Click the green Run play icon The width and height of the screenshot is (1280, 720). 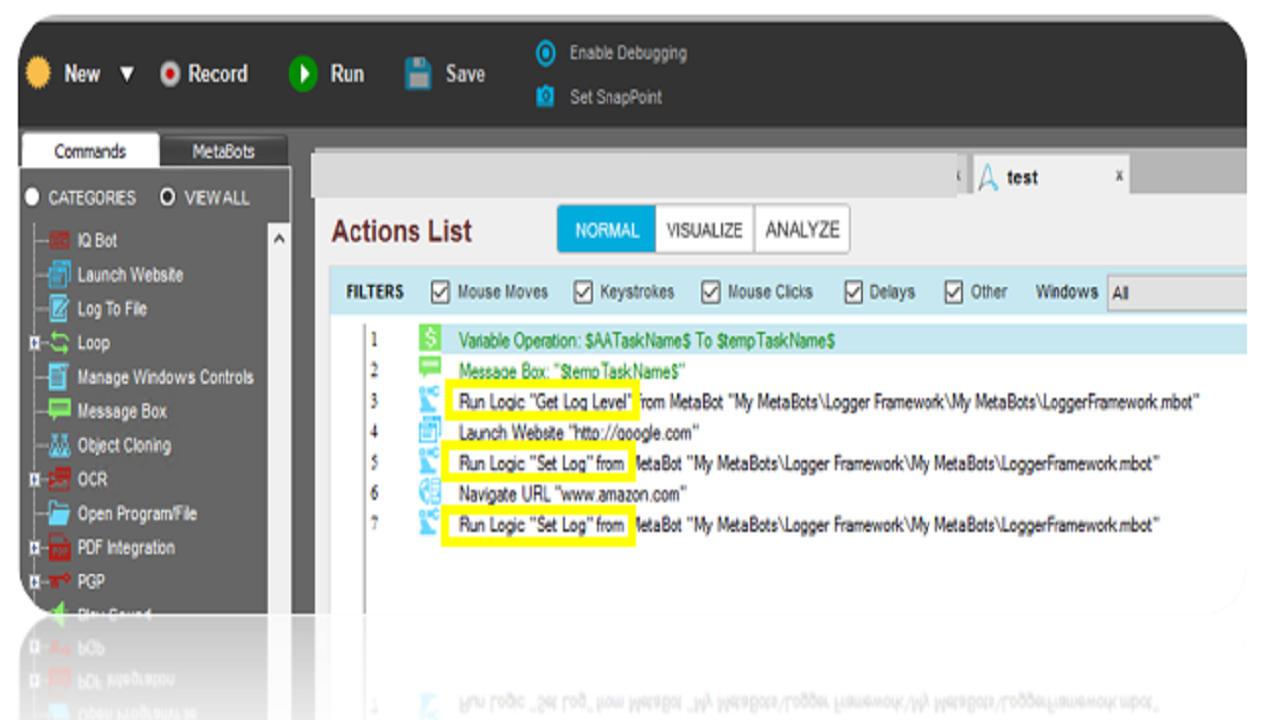pos(303,74)
